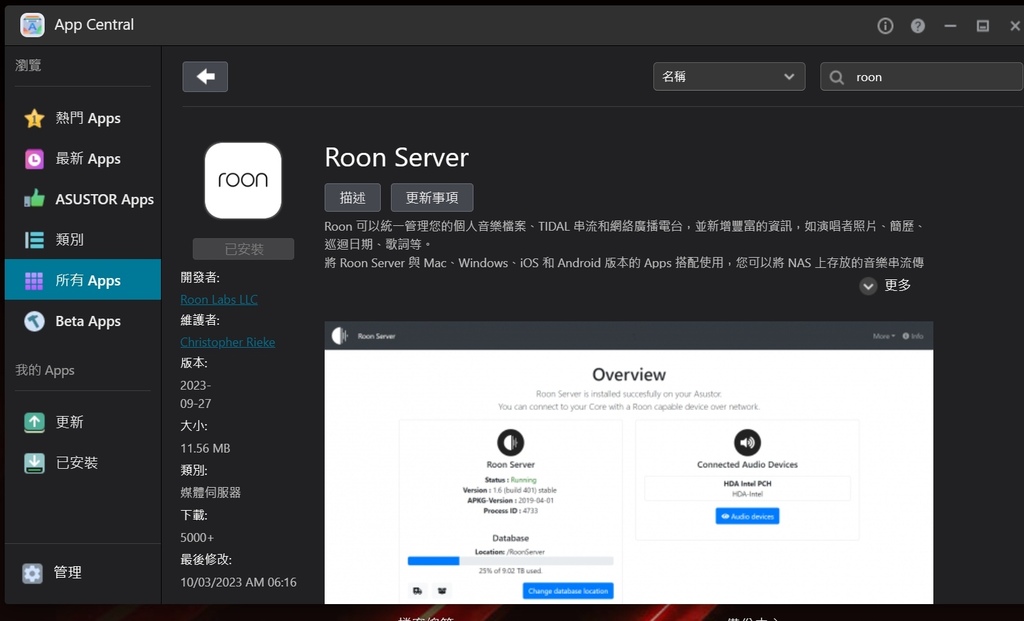This screenshot has width=1024, height=621.
Task: Click the 已安裝 download icon
Action: coord(34,463)
